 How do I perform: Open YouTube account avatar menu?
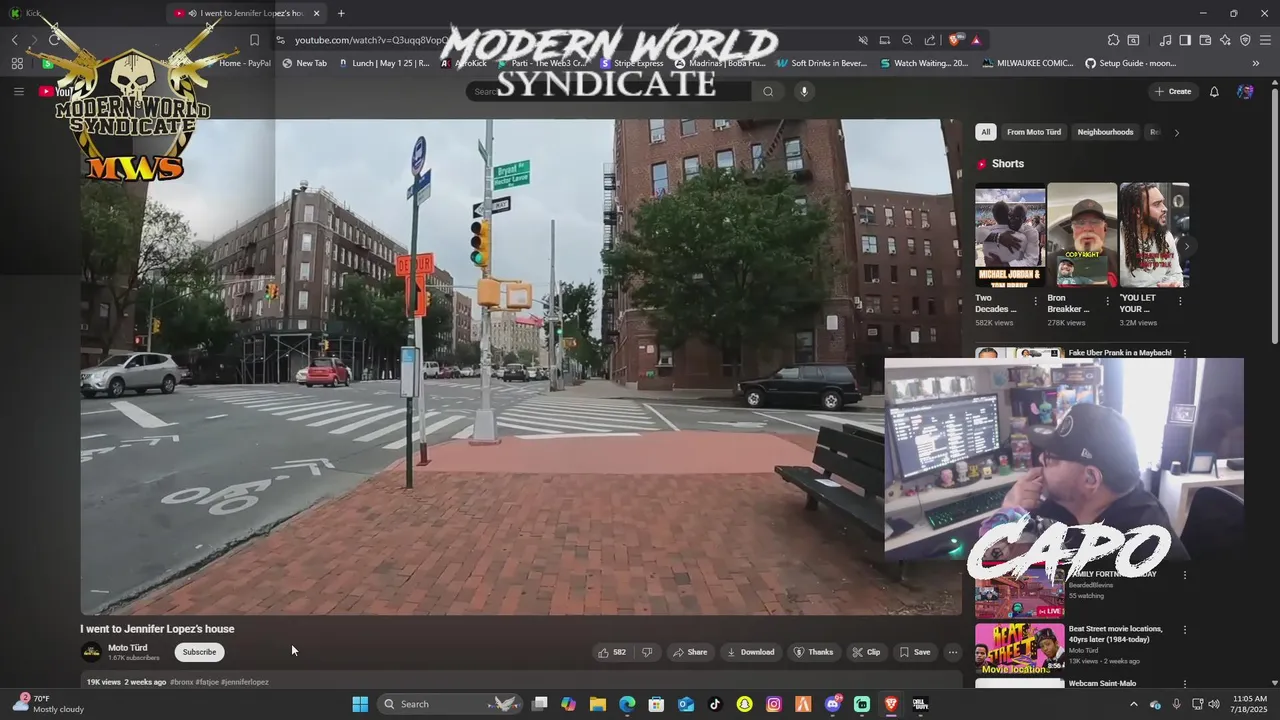point(1245,91)
